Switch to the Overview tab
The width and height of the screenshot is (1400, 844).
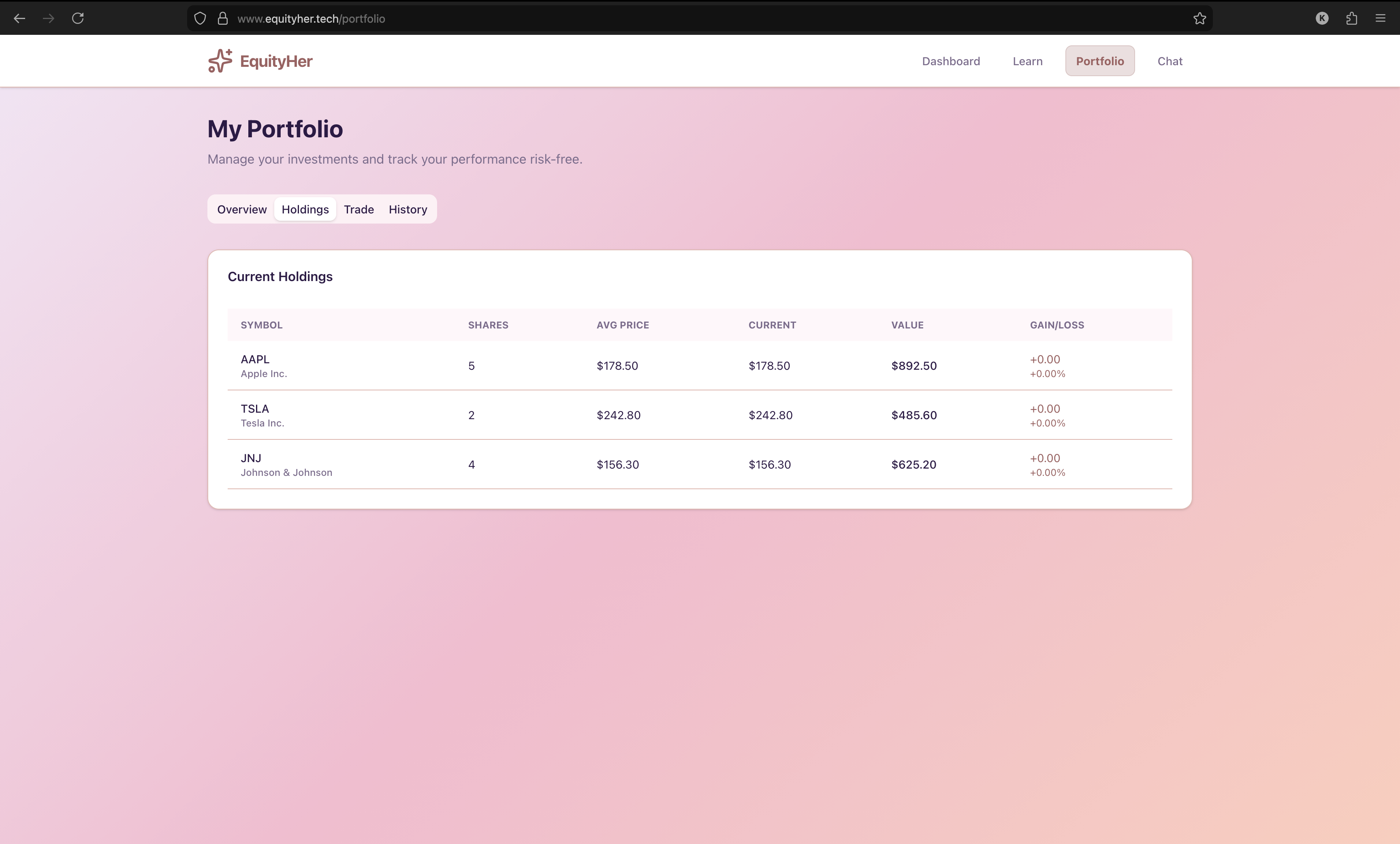pos(241,209)
